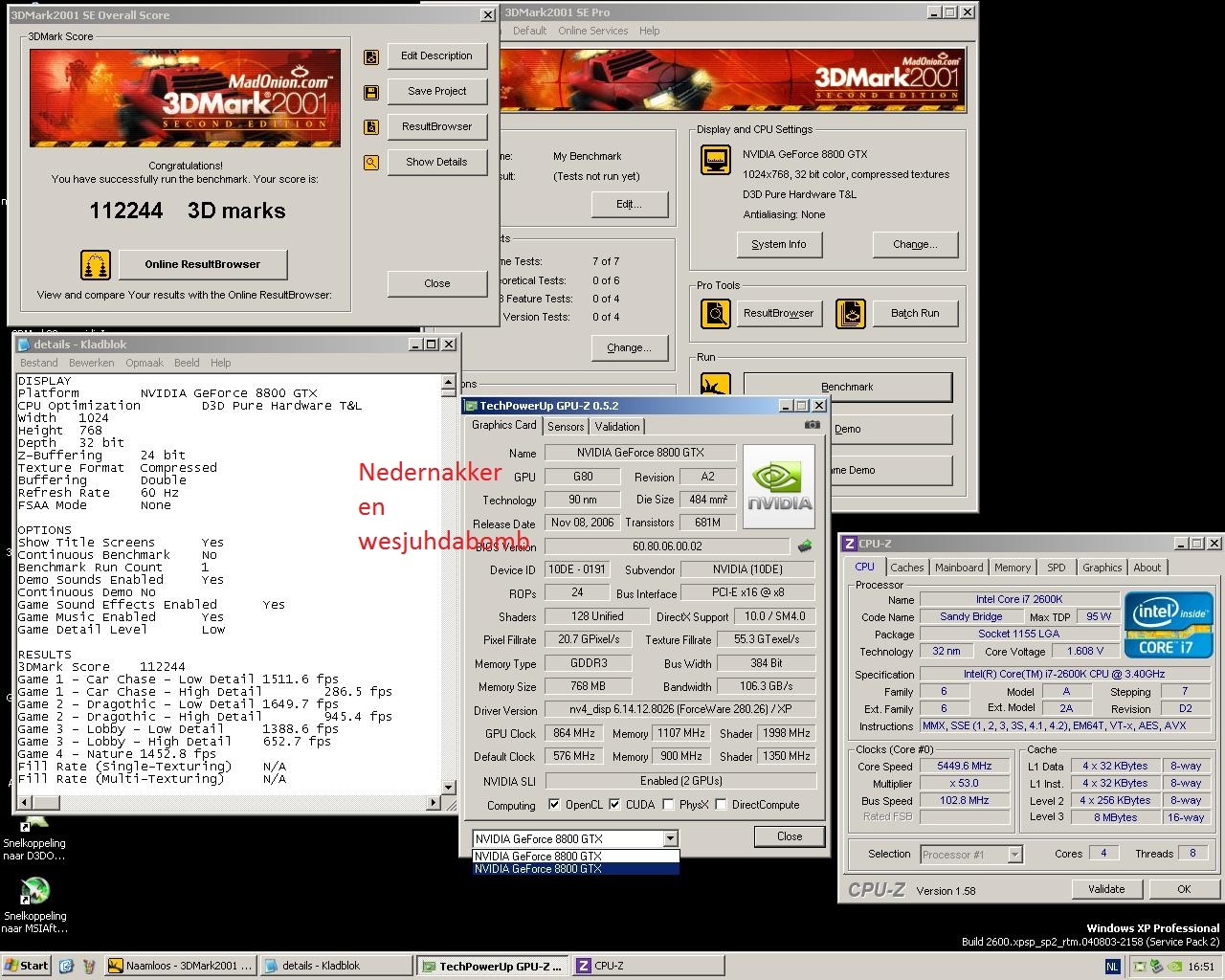Click the Start button on taskbar
The image size is (1225, 980).
click(x=27, y=966)
